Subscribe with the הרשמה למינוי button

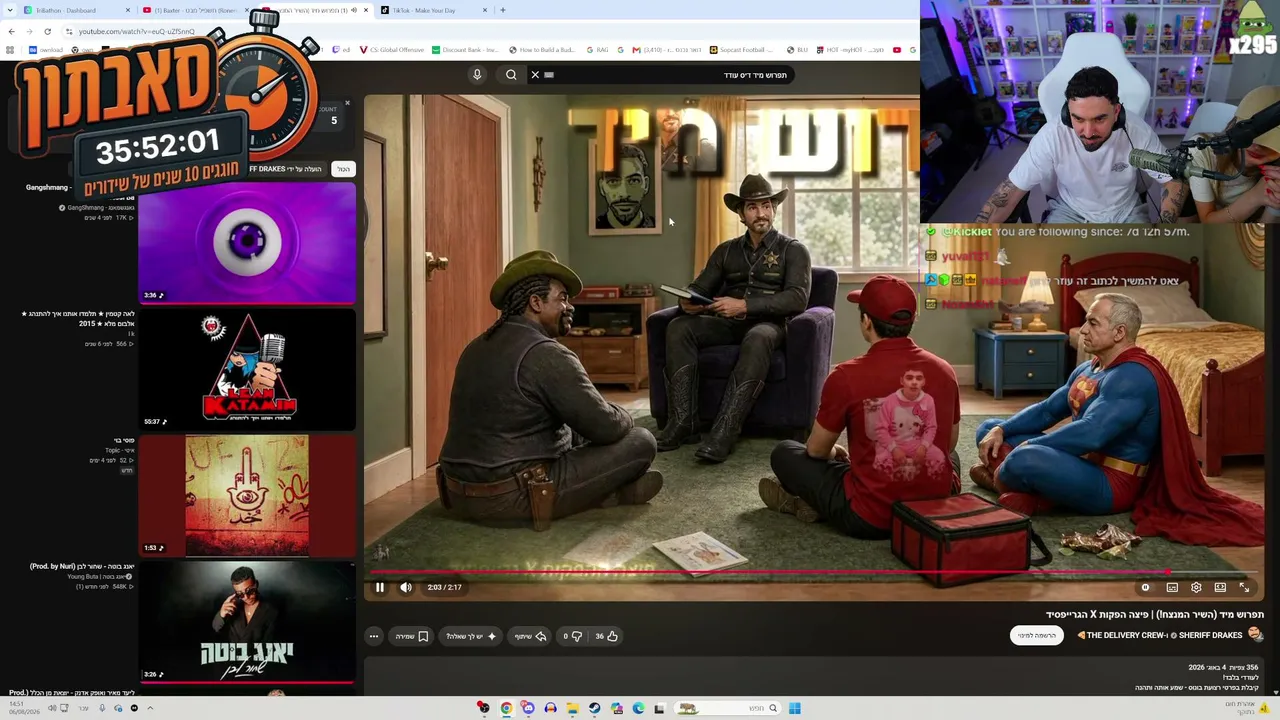1037,635
